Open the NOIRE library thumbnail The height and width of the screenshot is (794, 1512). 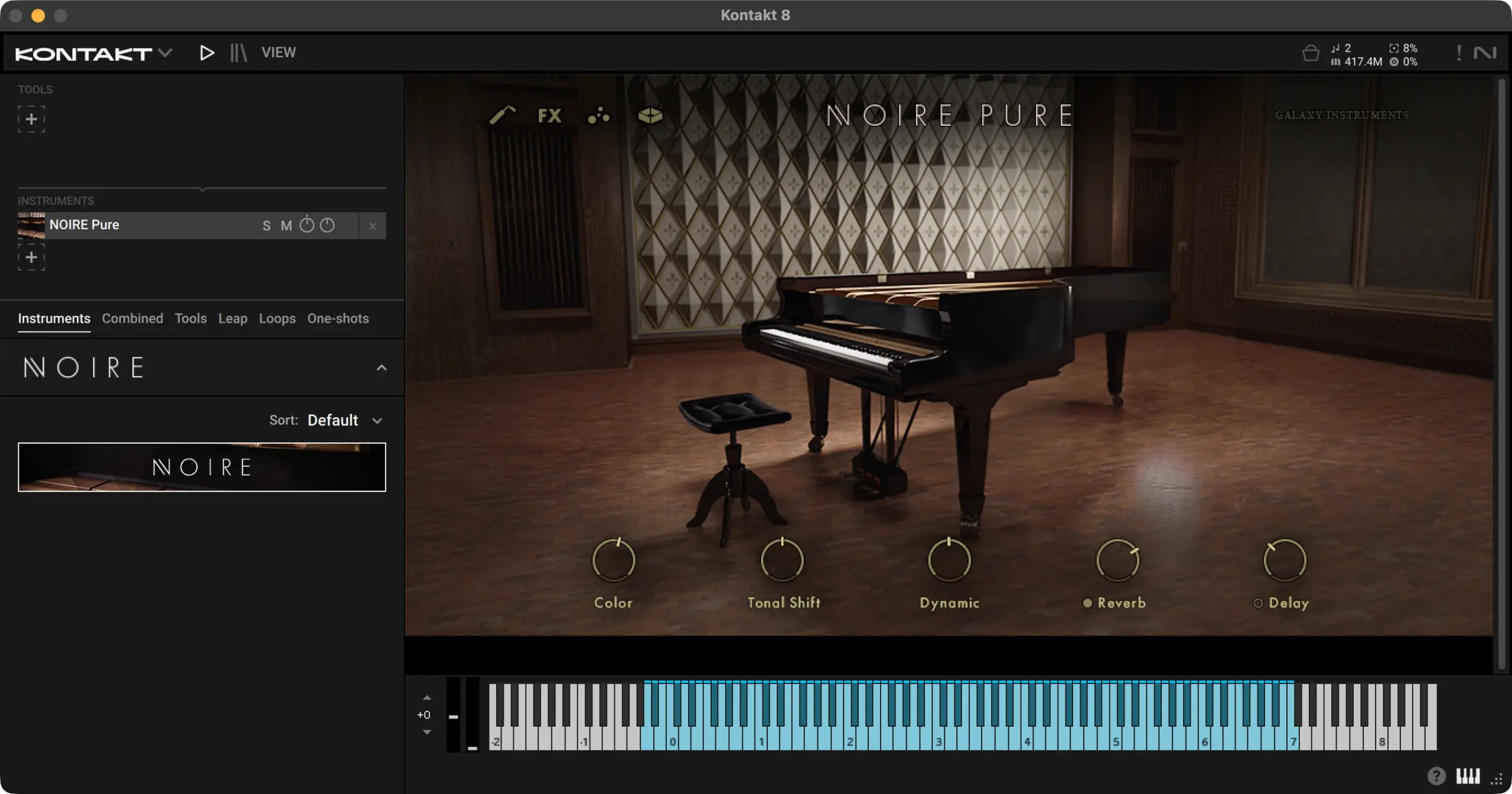coord(201,467)
